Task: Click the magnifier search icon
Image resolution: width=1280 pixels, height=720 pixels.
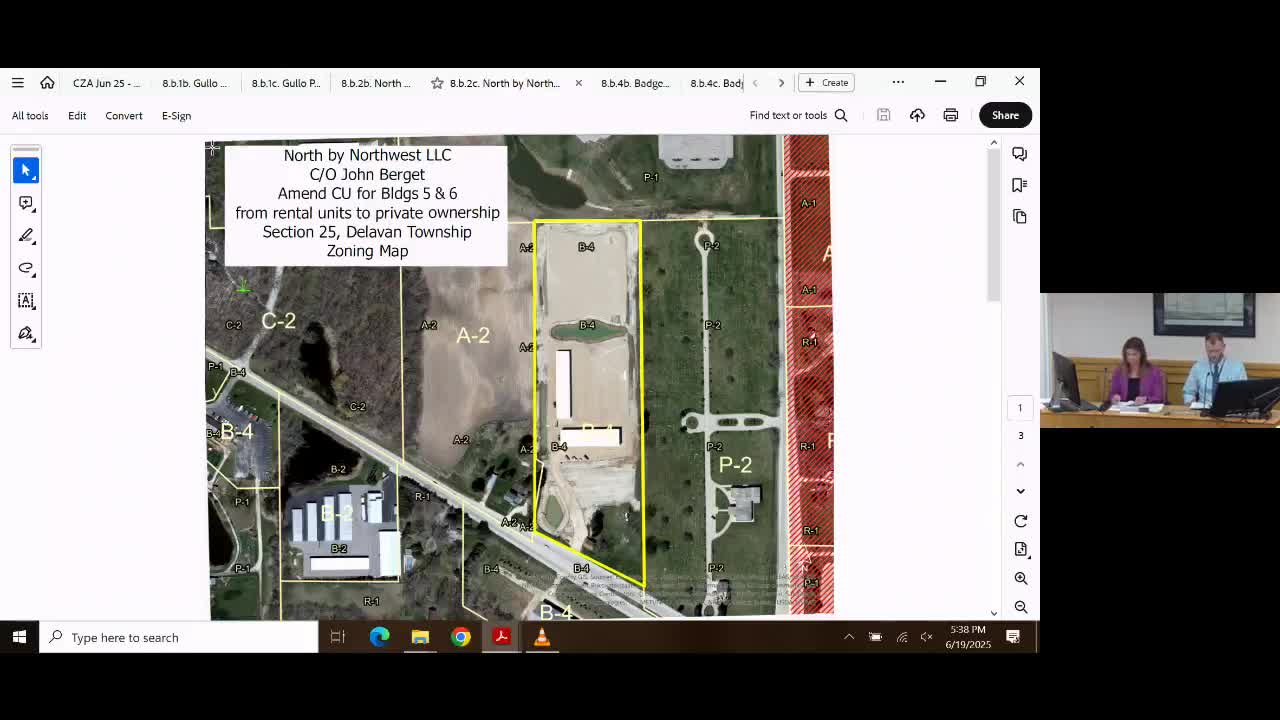Action: [x=841, y=115]
